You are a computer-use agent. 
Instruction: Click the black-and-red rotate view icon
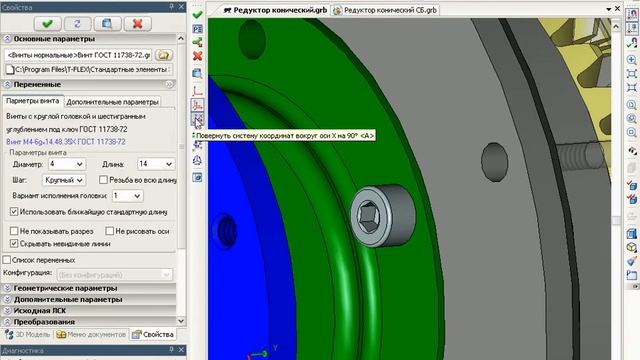click(632, 151)
